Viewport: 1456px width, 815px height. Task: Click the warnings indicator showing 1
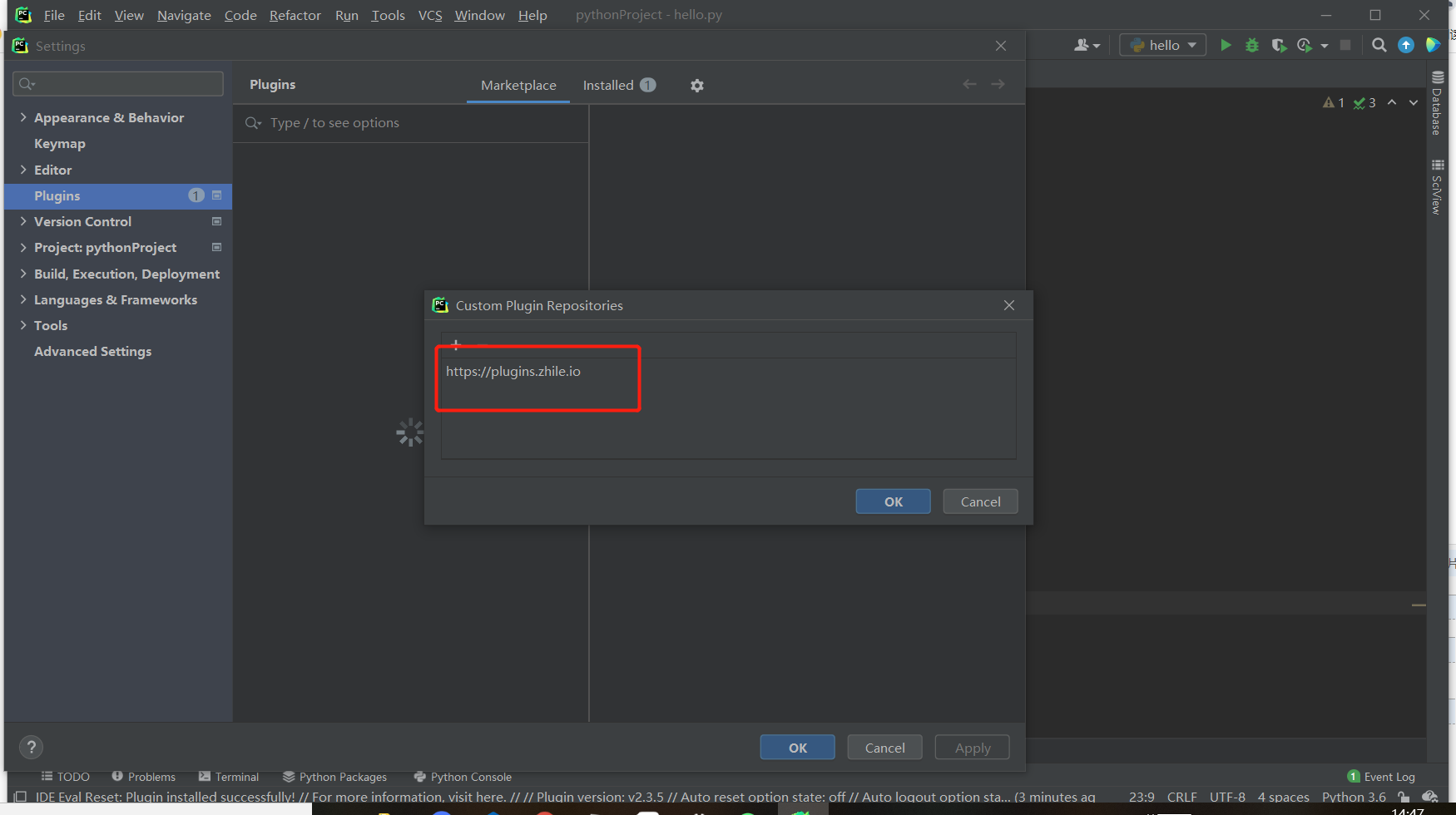click(x=1334, y=102)
